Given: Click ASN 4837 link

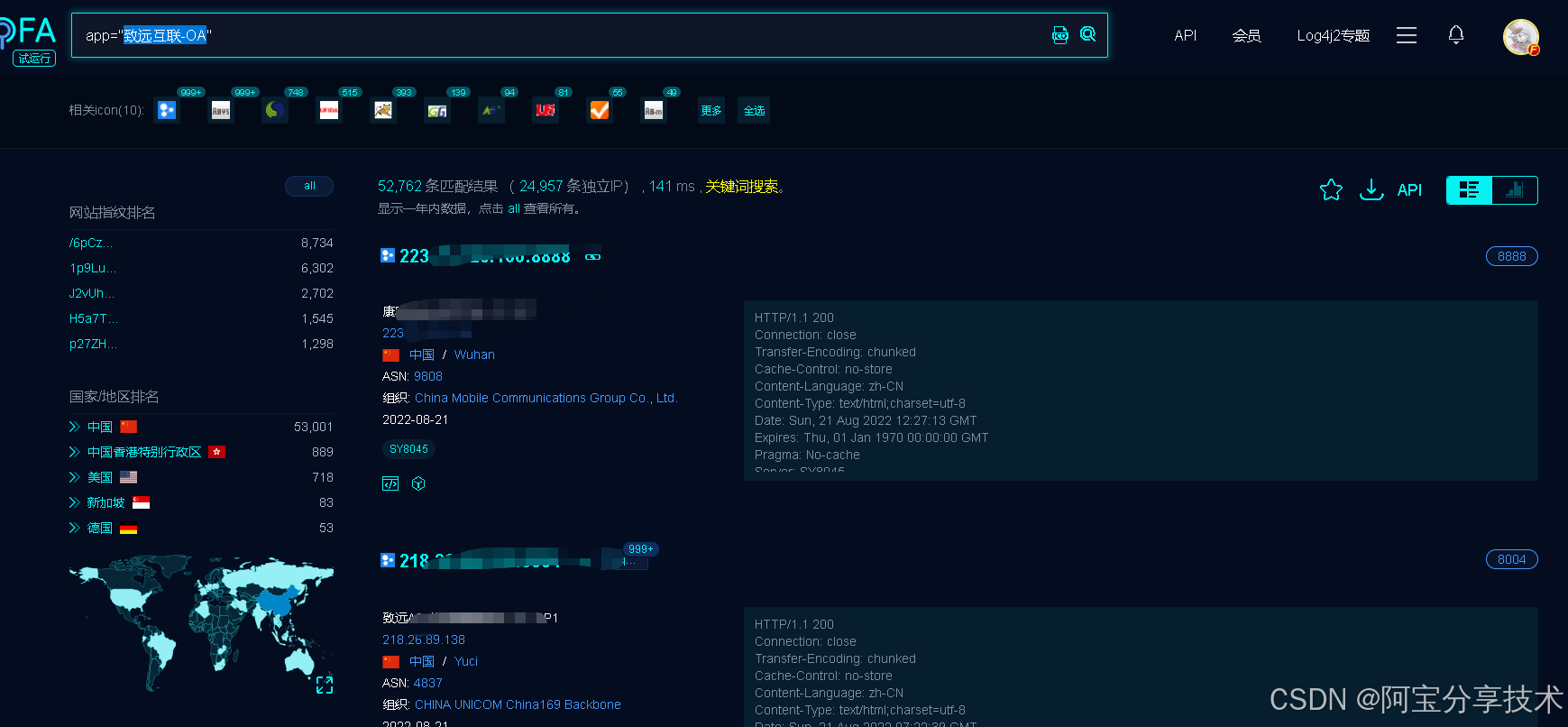Looking at the screenshot, I should point(428,683).
